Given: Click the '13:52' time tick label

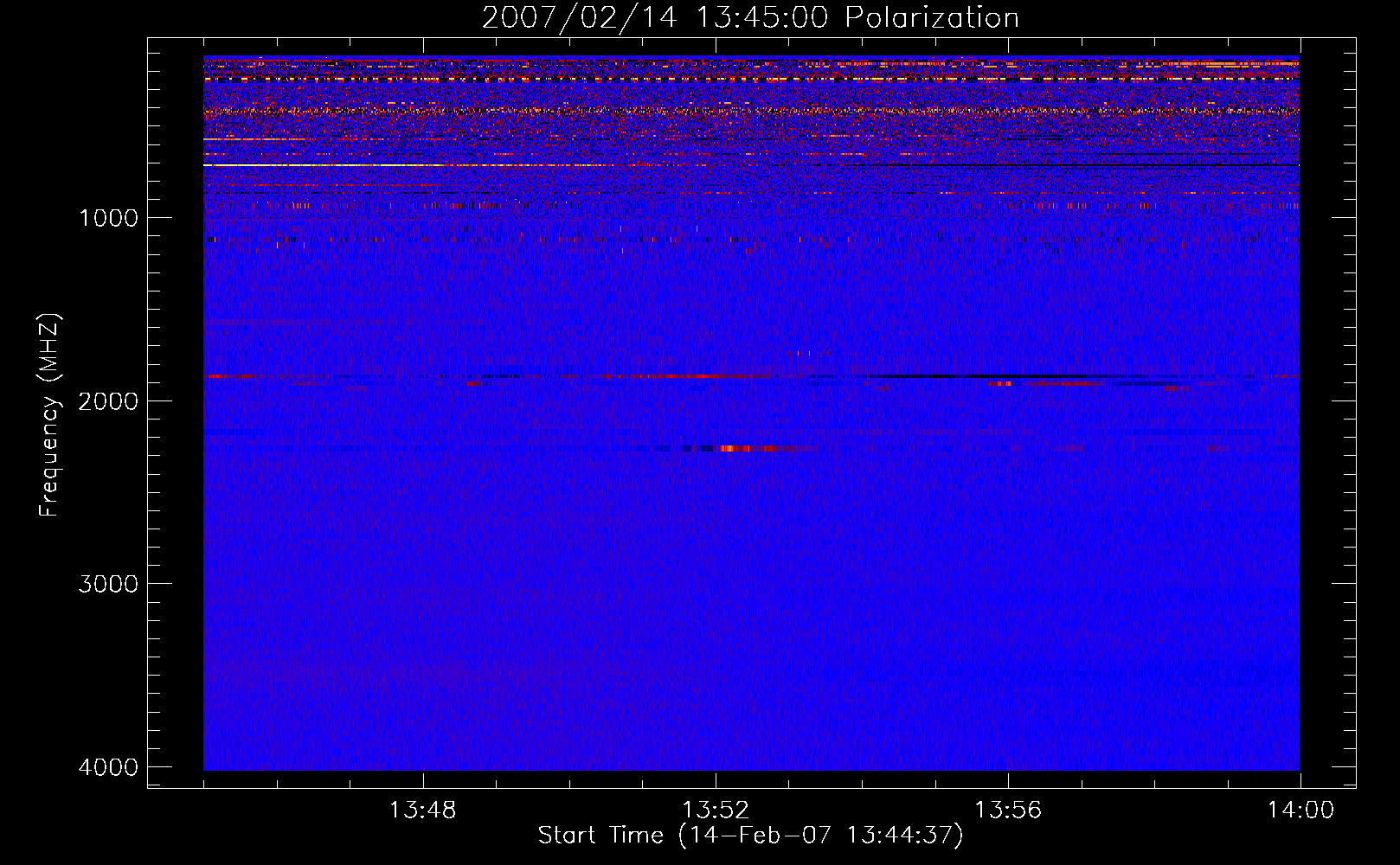Looking at the screenshot, I should pyautogui.click(x=715, y=811).
